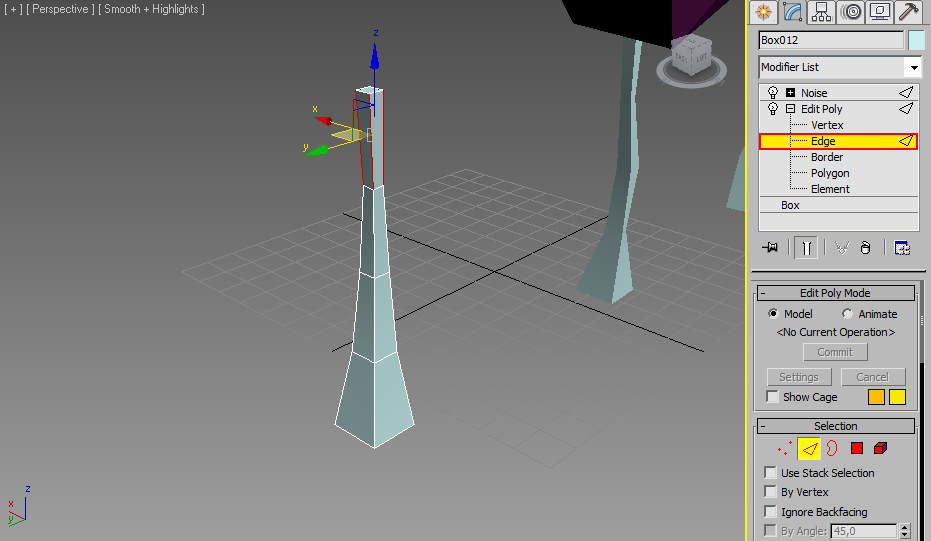This screenshot has width=931, height=541.
Task: Select the Vertex sub-object level in the stack
Action: coord(827,125)
